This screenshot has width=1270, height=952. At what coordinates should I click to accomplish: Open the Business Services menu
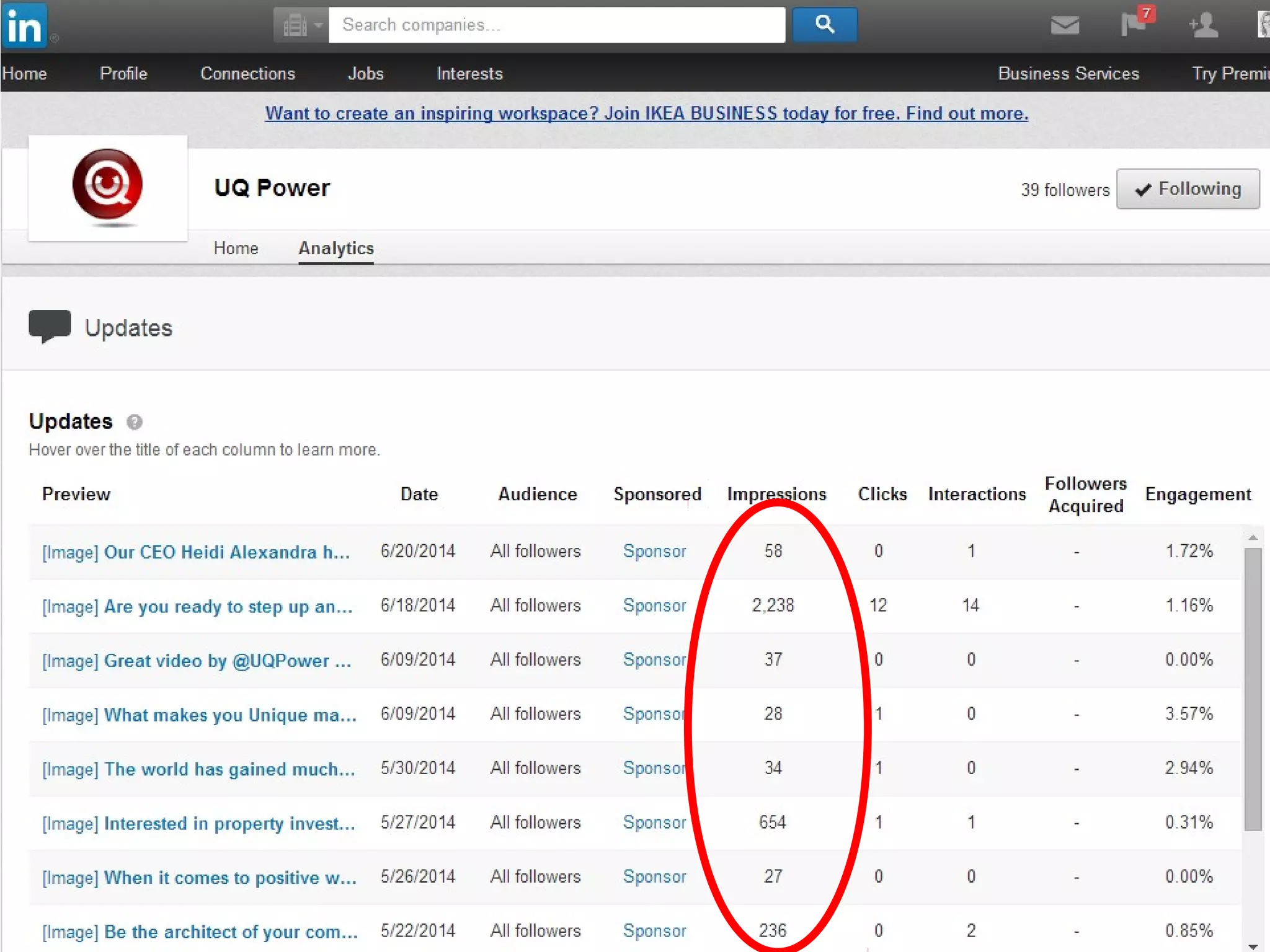1068,74
